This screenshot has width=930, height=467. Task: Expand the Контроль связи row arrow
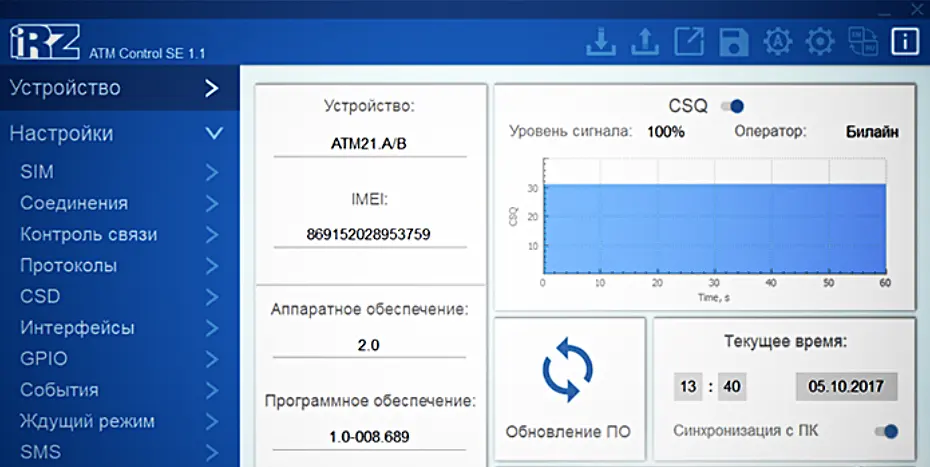212,234
